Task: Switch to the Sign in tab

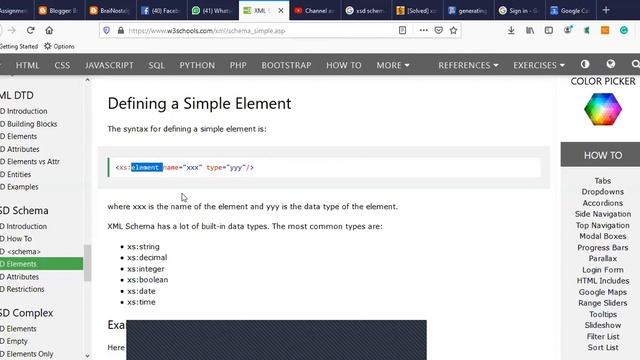Action: [x=519, y=11]
